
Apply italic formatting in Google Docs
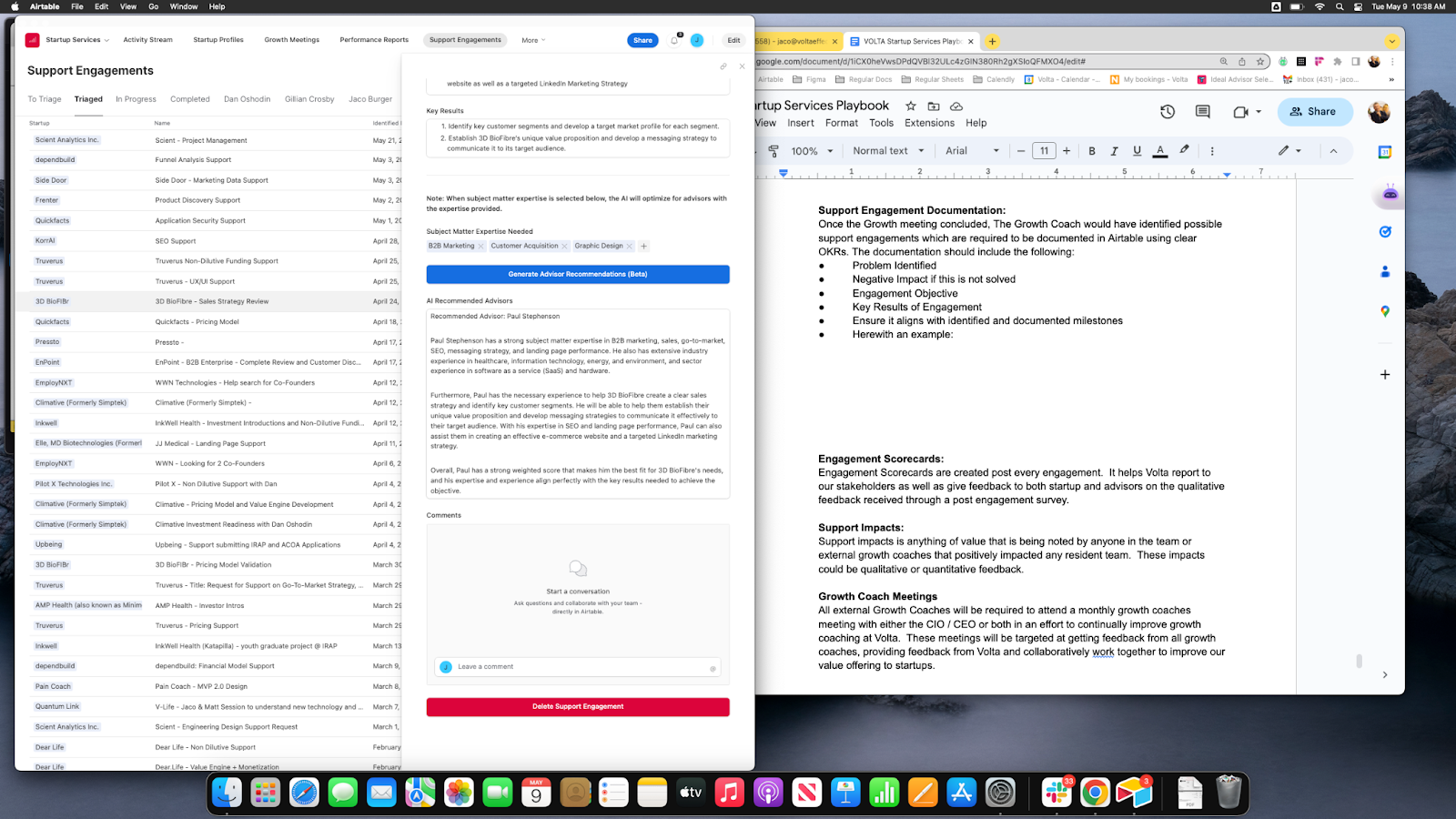pos(1114,151)
